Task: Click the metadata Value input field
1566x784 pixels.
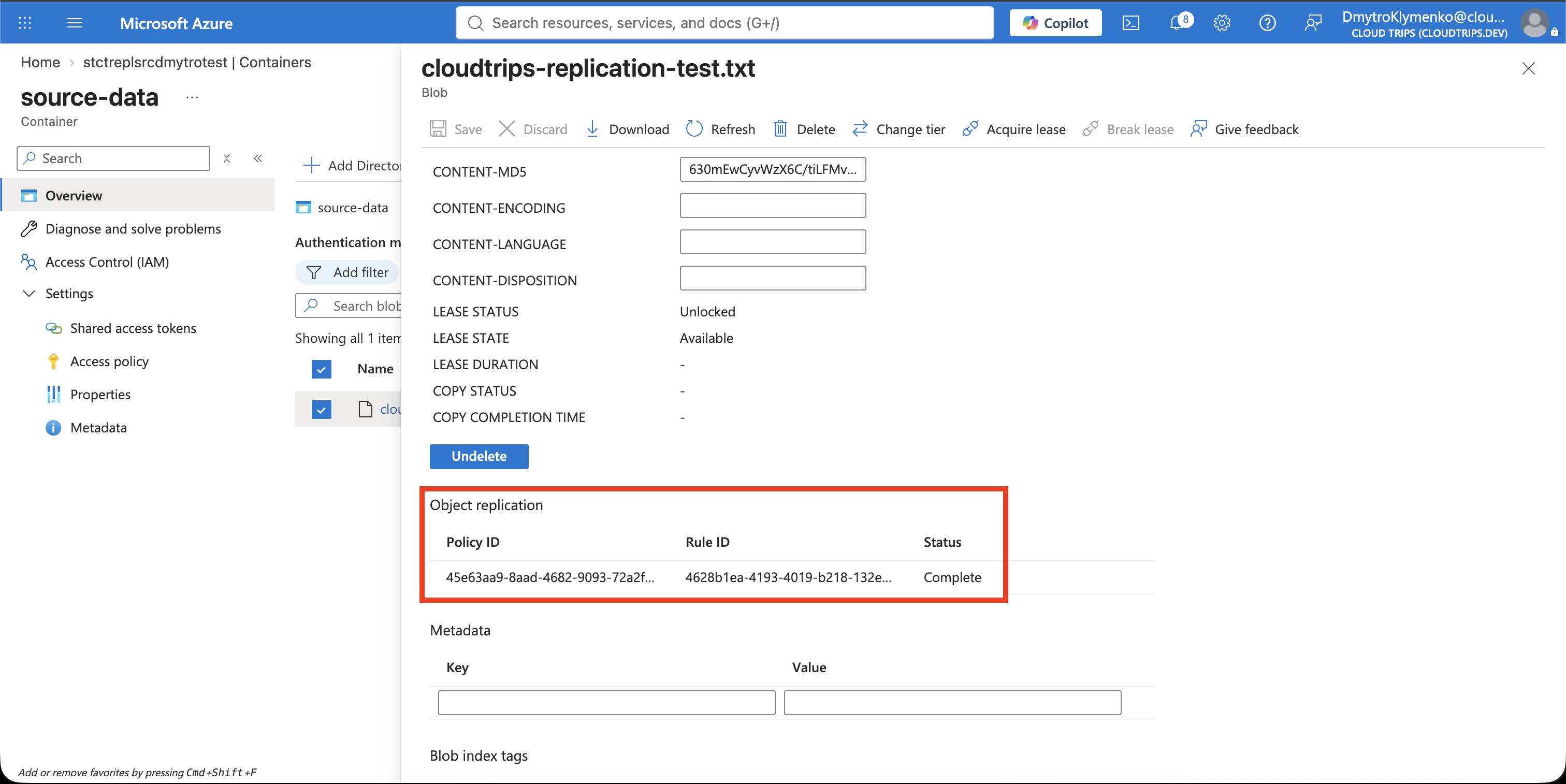Action: (x=953, y=703)
